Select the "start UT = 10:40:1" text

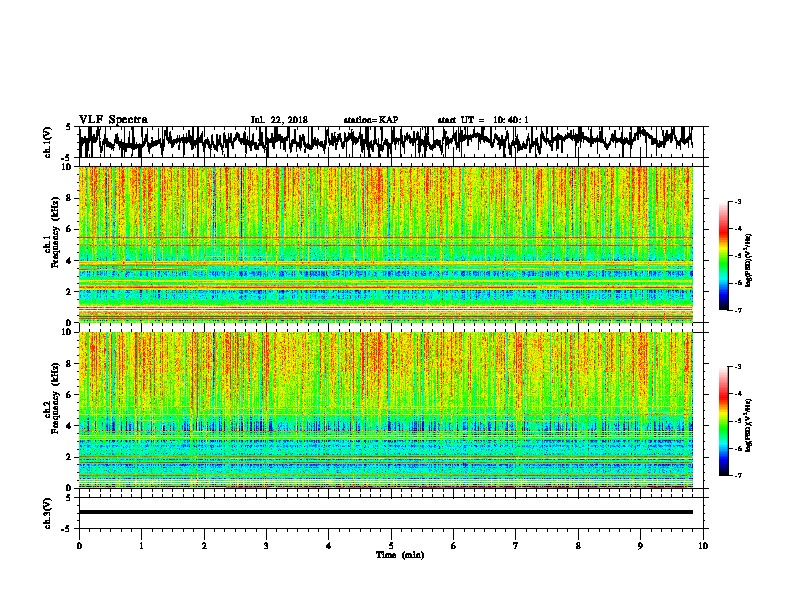483,120
